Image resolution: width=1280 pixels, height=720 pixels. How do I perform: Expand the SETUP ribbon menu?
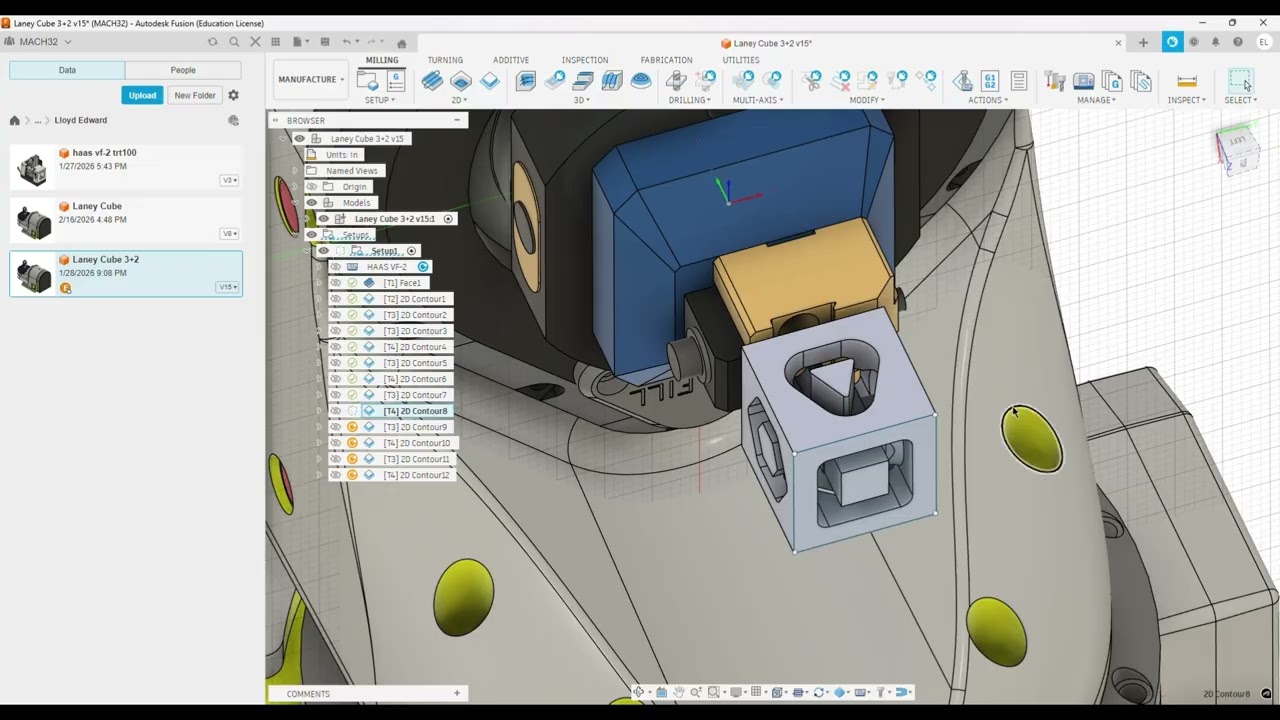pos(380,100)
